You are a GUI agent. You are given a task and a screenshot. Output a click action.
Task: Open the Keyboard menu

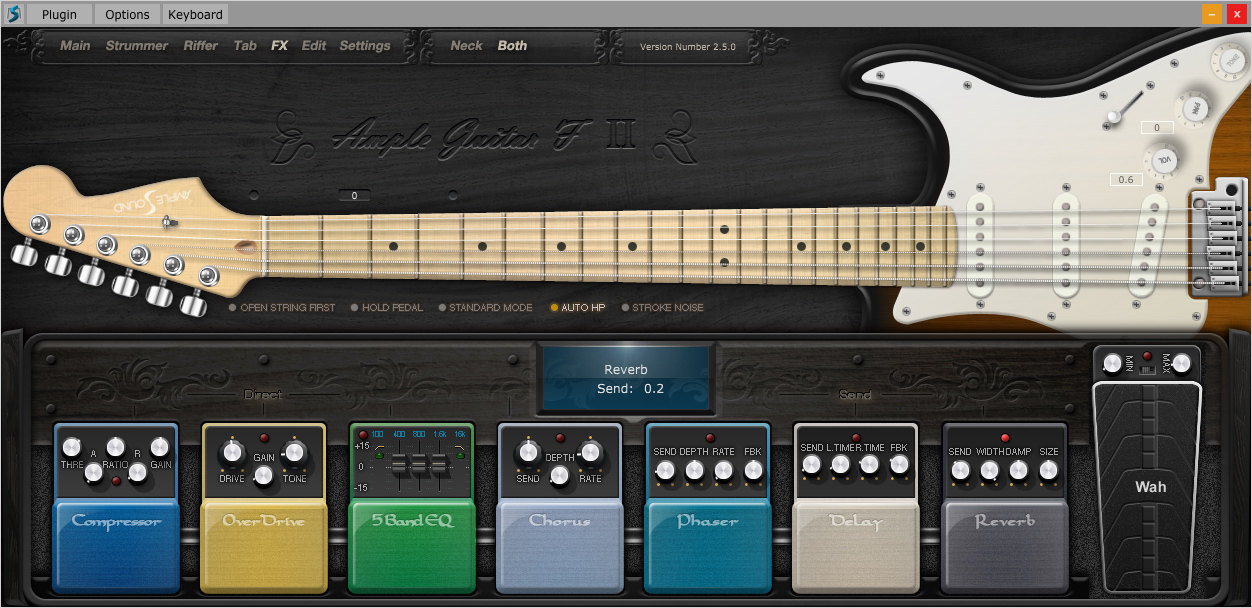195,14
